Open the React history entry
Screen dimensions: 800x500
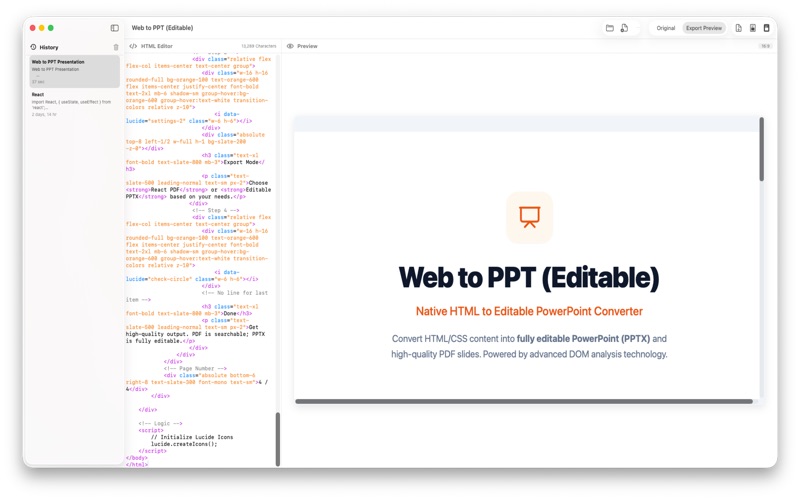[74, 104]
